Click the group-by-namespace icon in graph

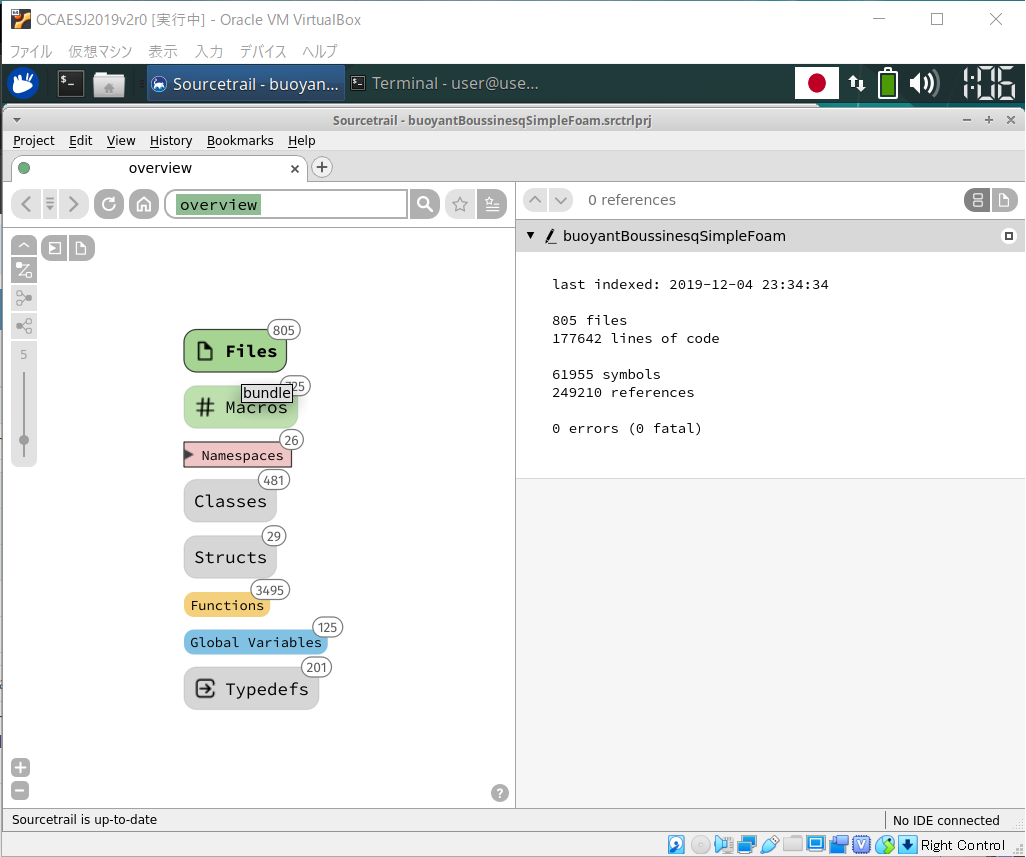point(54,248)
